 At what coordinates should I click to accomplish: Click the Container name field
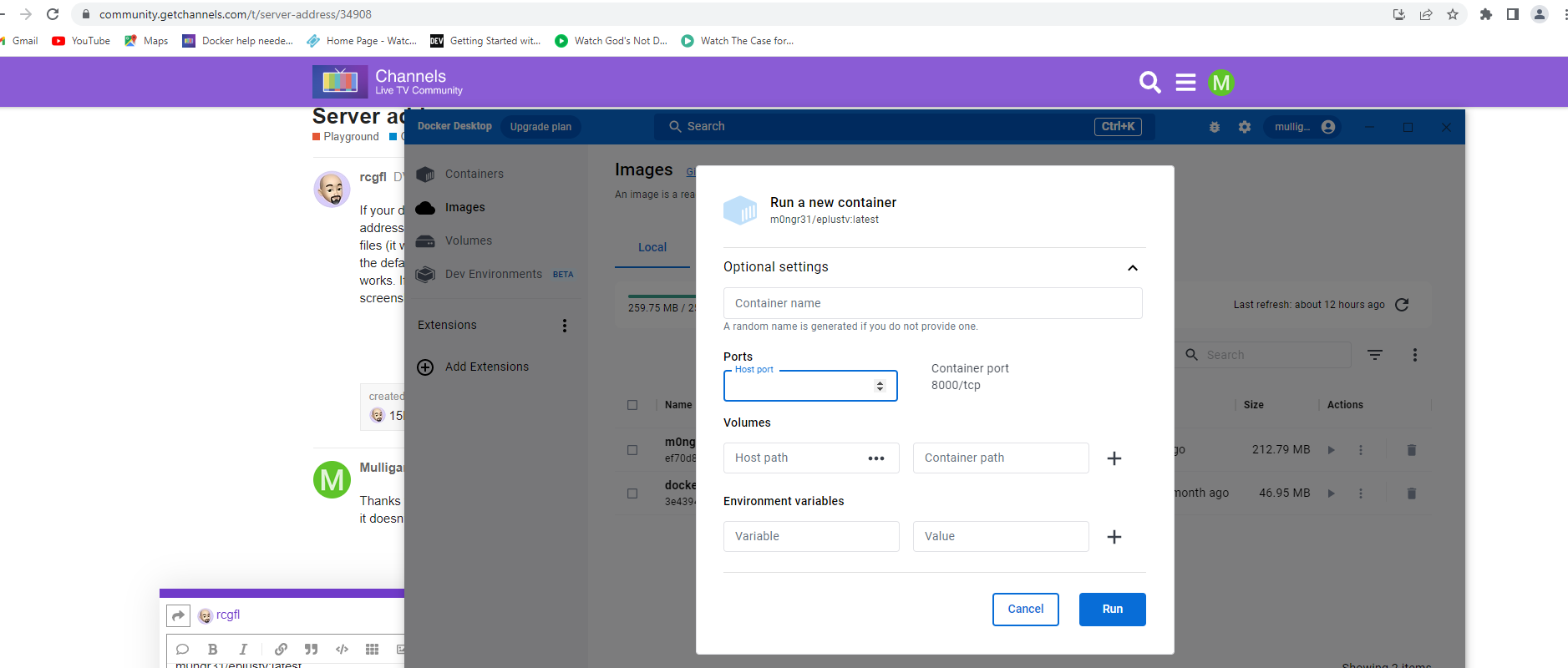(x=932, y=303)
